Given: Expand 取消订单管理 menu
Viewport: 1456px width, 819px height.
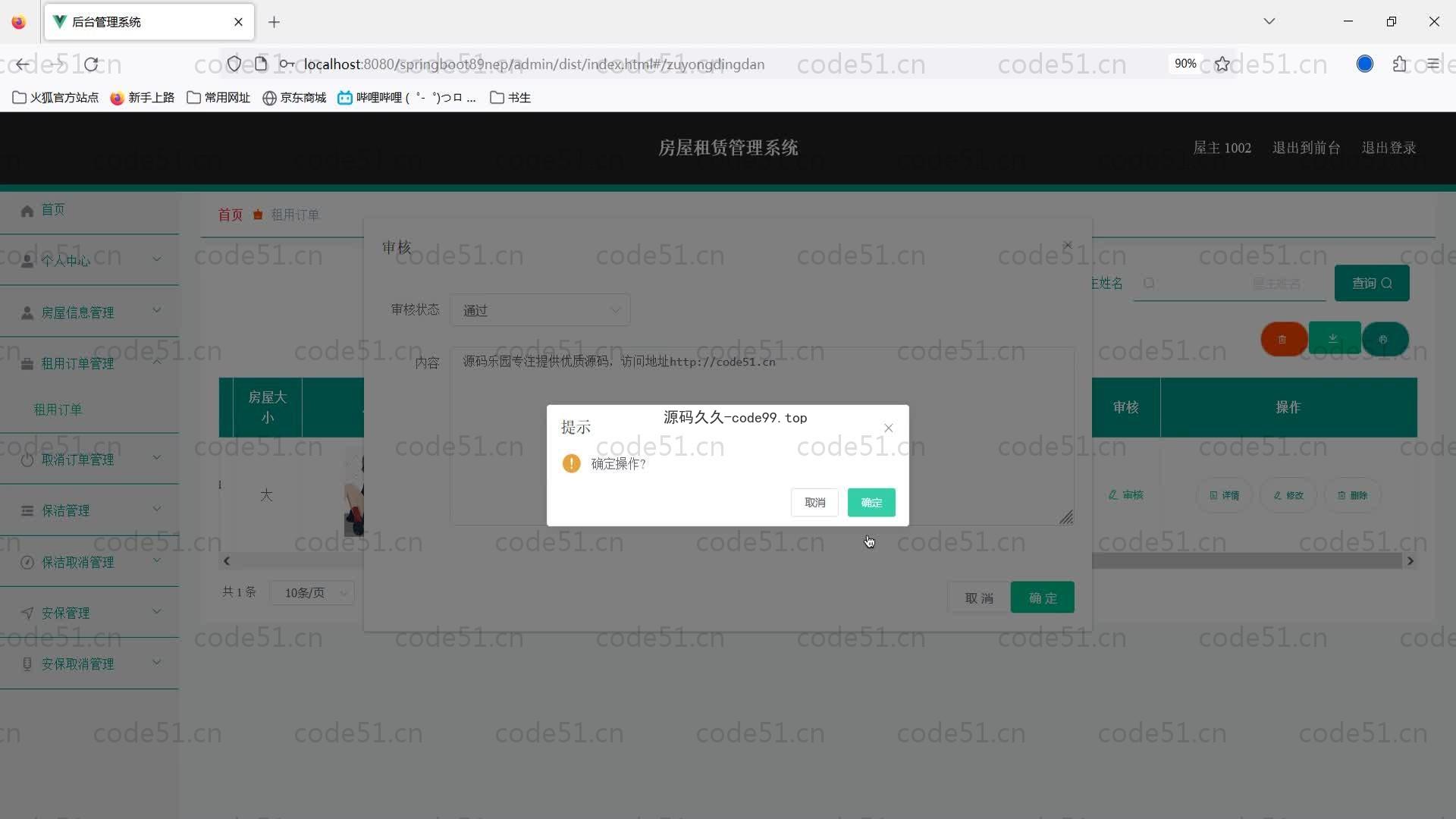Looking at the screenshot, I should [x=89, y=460].
